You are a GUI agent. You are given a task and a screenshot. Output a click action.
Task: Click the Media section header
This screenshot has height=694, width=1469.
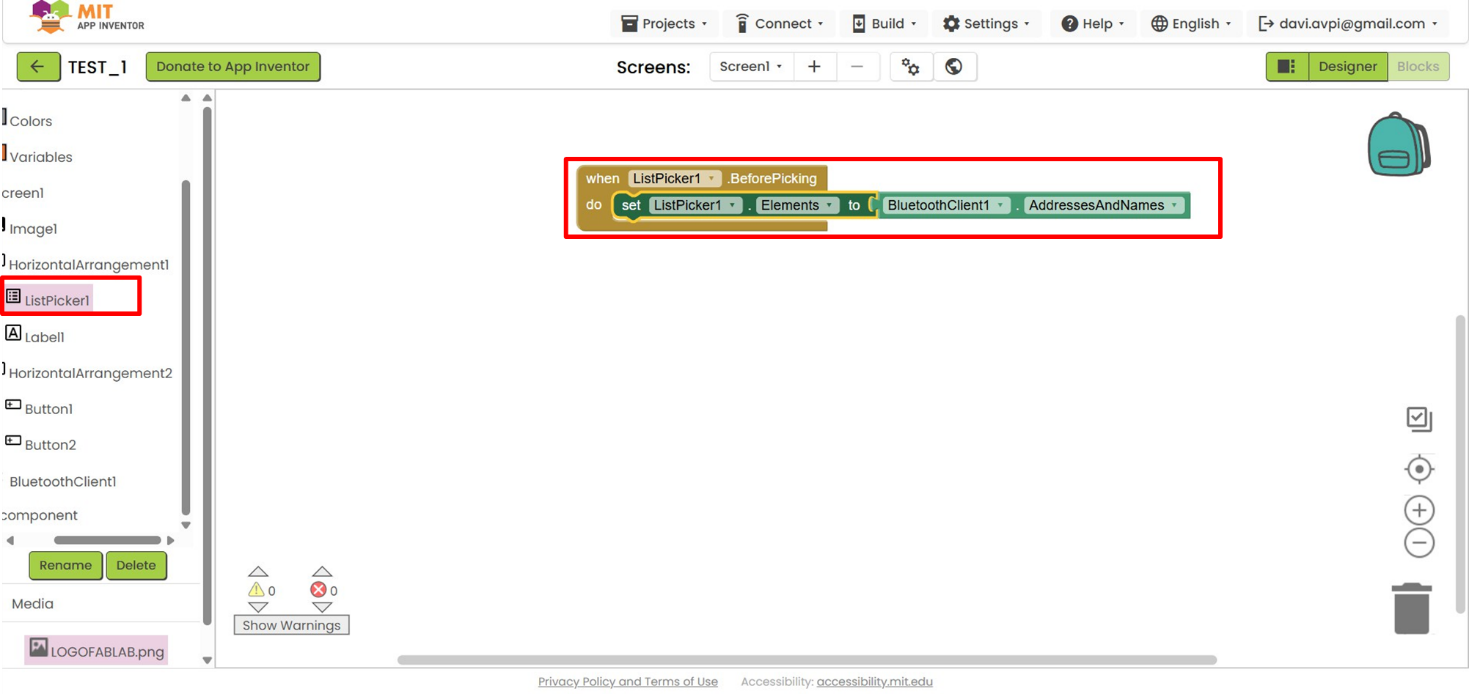[x=33, y=604]
